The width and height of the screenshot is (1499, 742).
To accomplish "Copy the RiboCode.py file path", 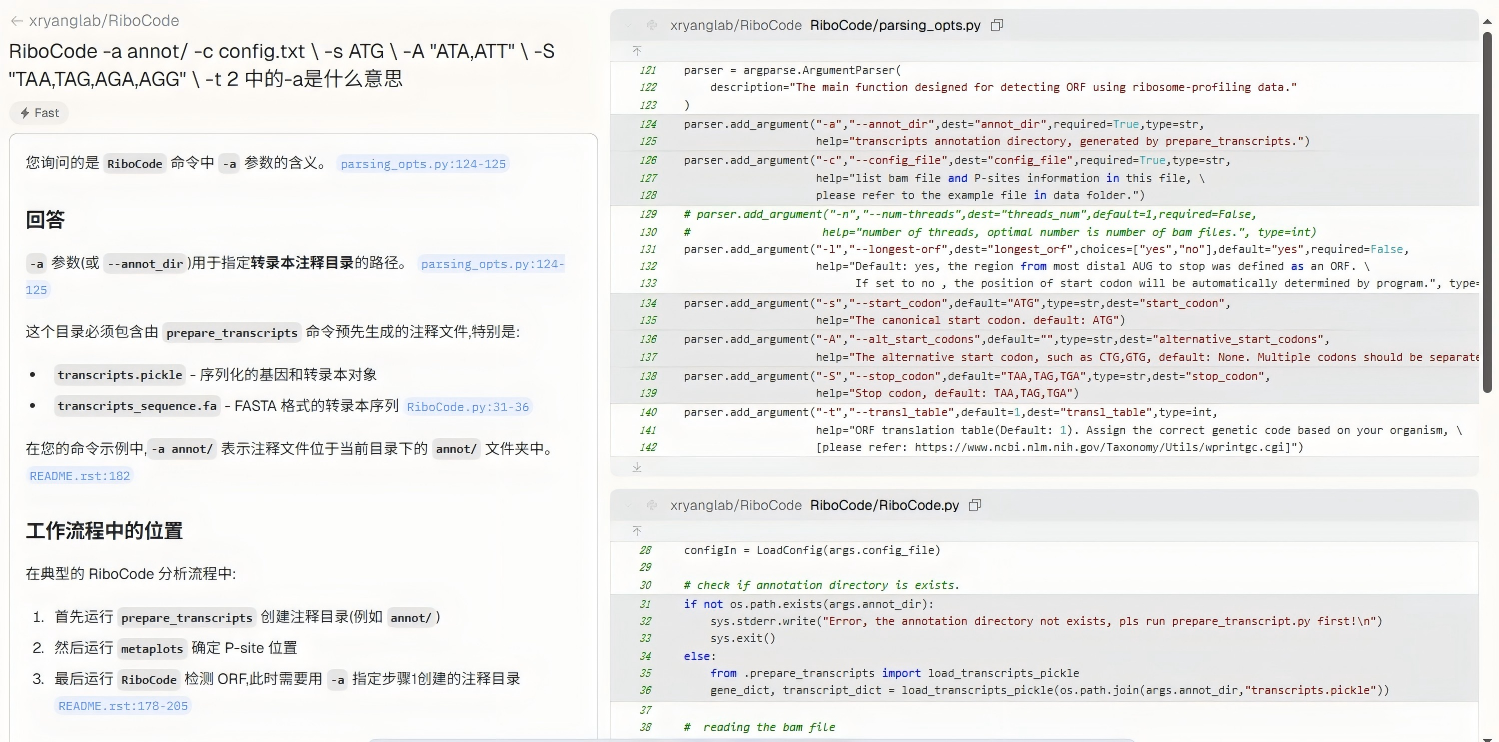I will point(975,506).
